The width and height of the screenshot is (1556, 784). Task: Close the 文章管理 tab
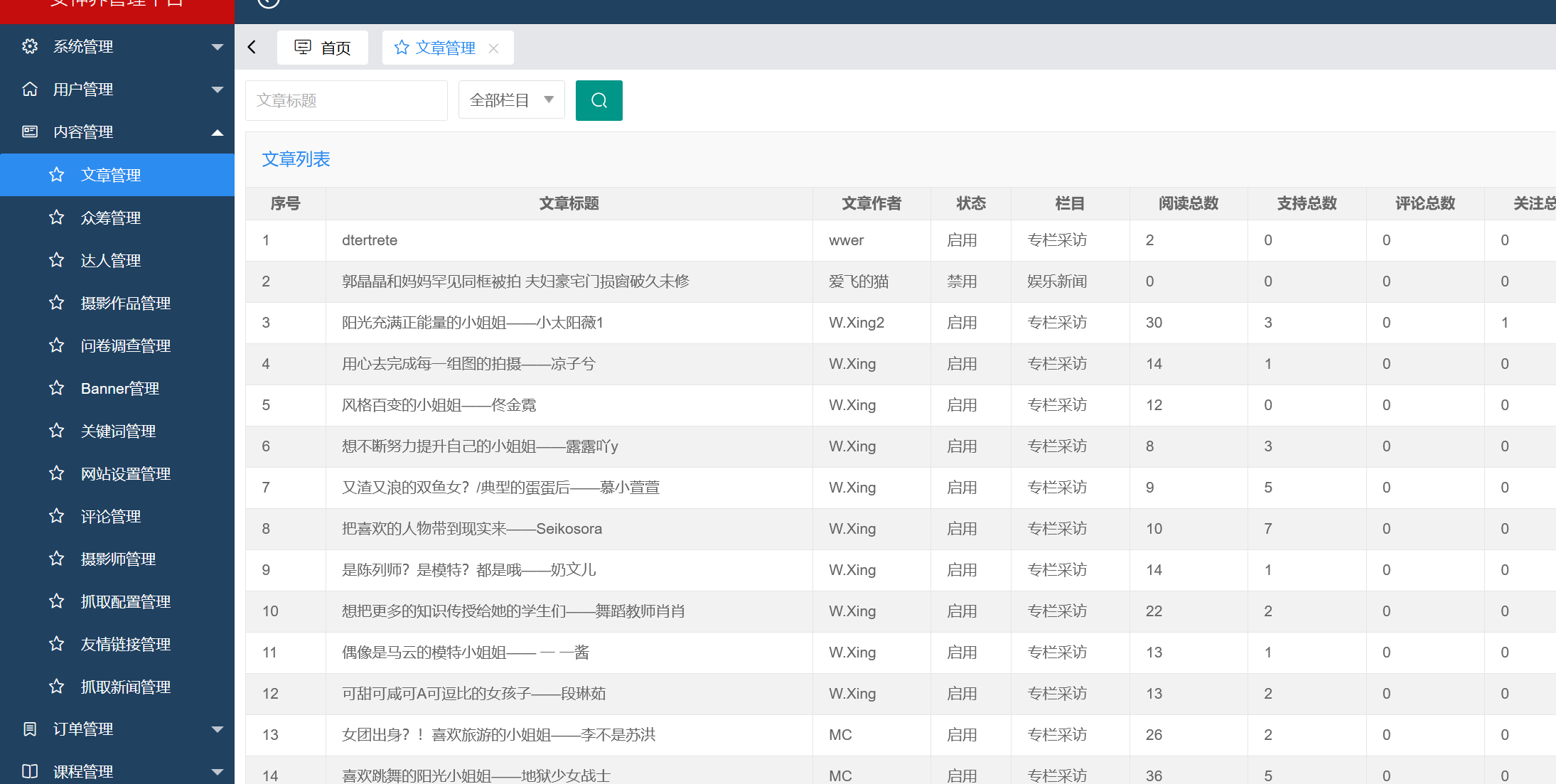(493, 48)
